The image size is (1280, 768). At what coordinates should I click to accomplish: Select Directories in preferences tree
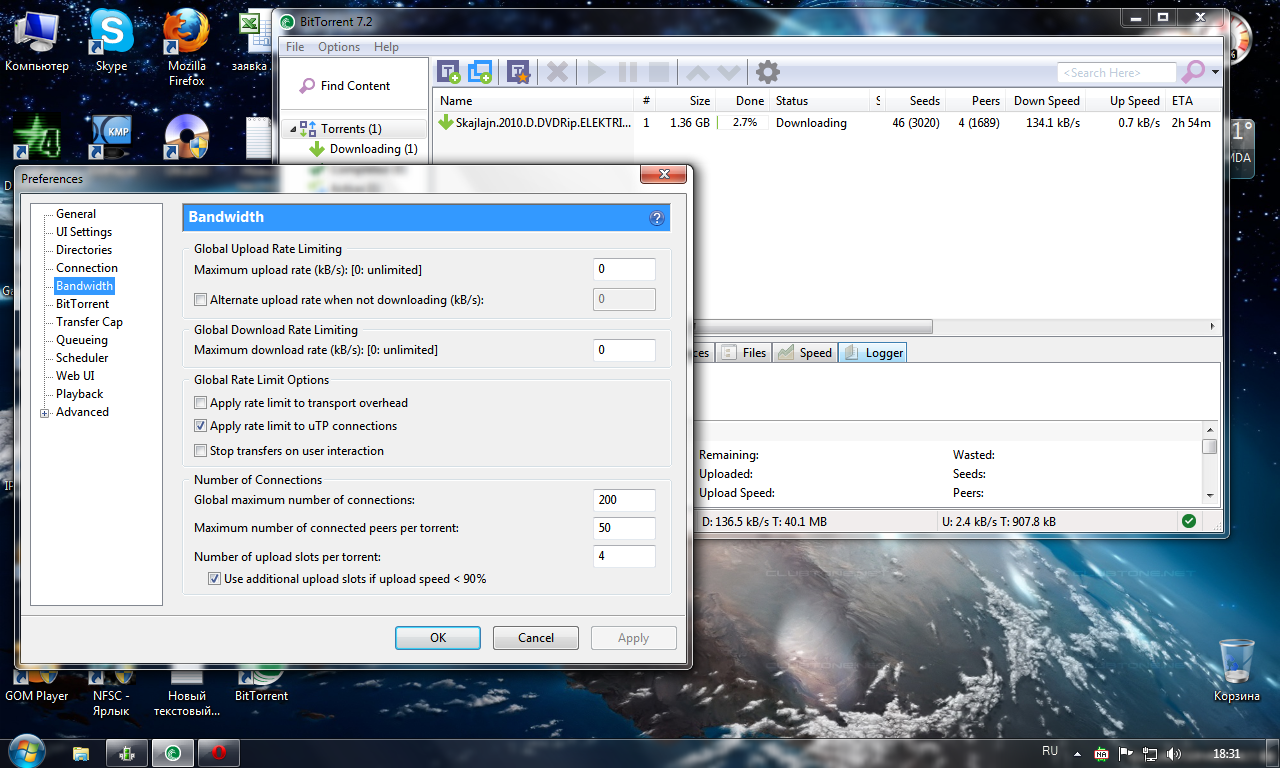point(84,250)
